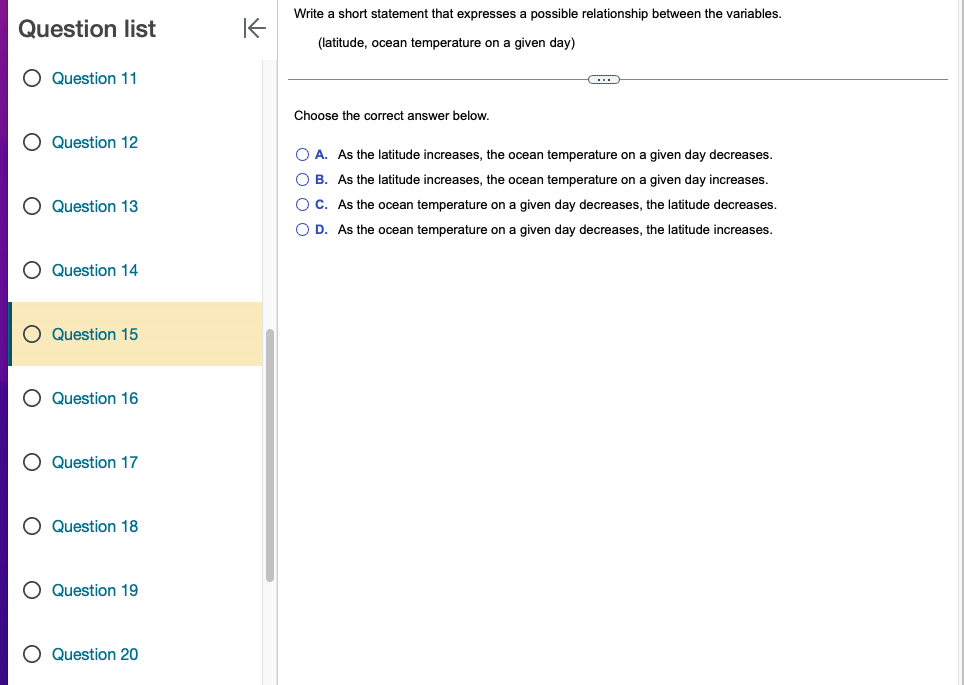Select answer choice C
Screen dimensions: 964x685
point(303,204)
